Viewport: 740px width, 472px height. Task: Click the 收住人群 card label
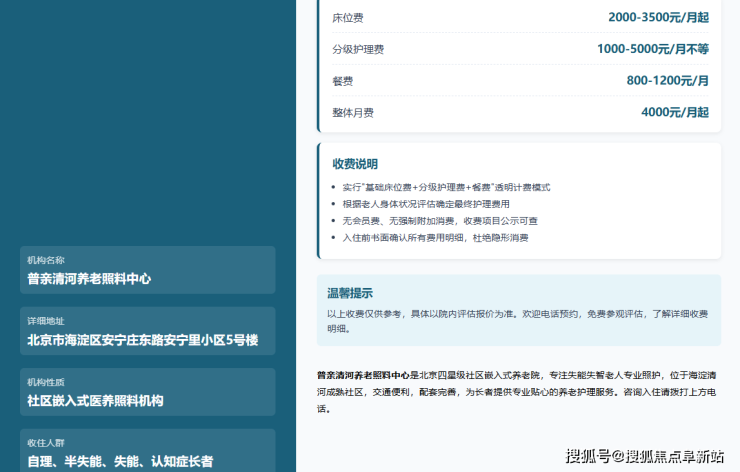click(x=46, y=443)
